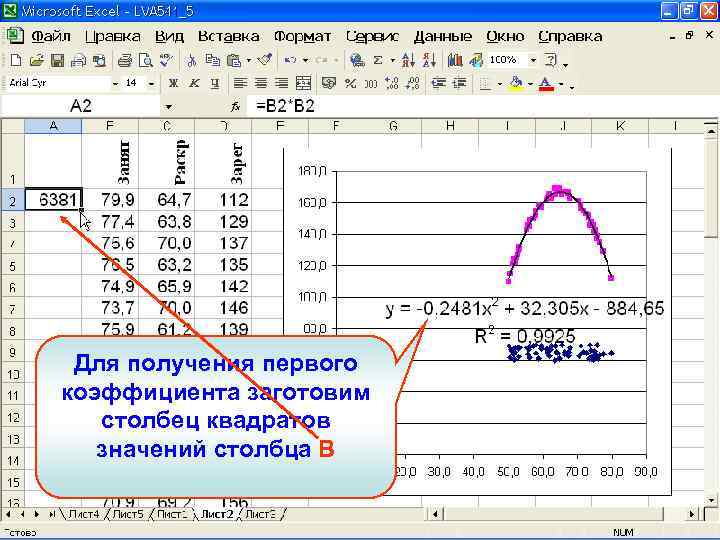Open the Формат menu
Screen dimensions: 720x540
[303, 36]
